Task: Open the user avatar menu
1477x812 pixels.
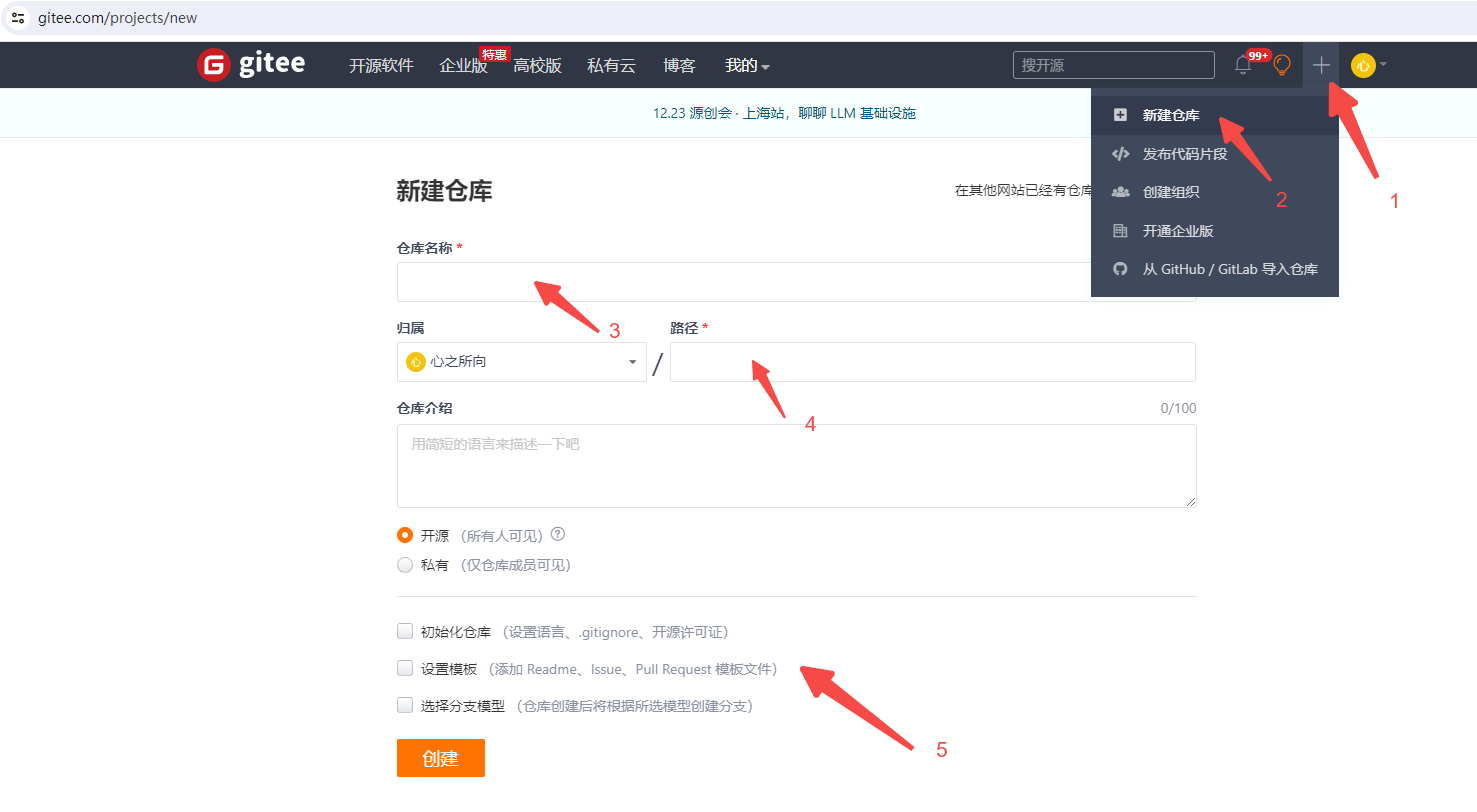Action: click(x=1368, y=65)
